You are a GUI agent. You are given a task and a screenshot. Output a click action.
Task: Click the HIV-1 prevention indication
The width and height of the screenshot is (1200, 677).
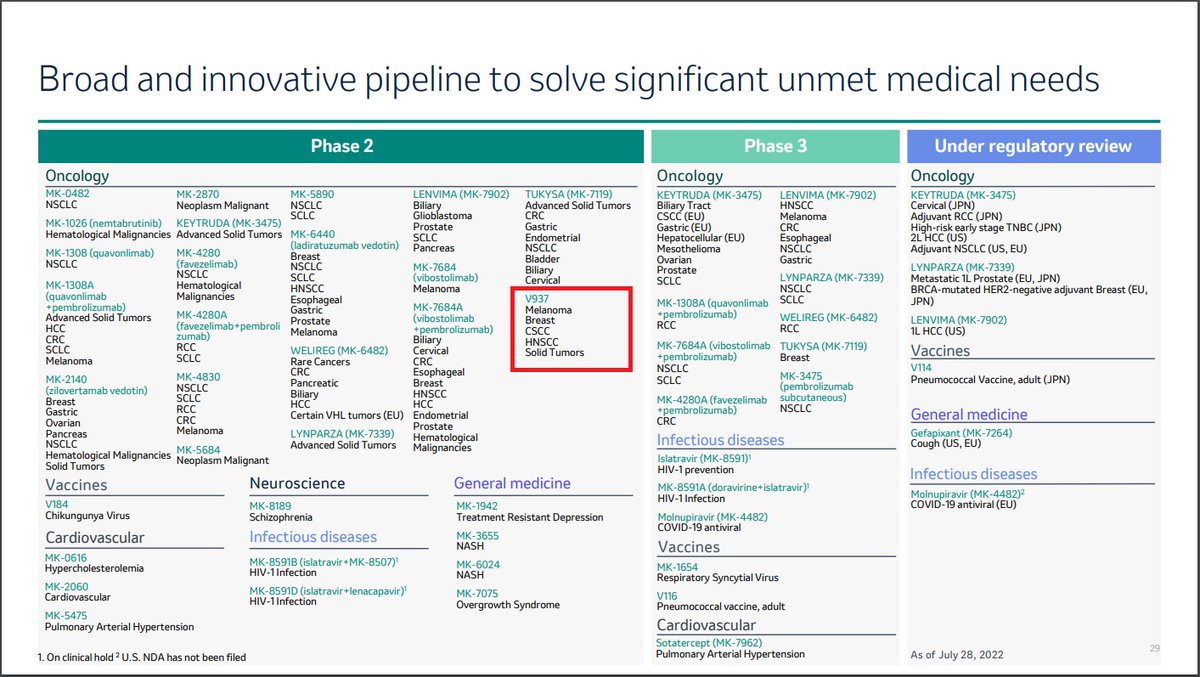pos(697,469)
